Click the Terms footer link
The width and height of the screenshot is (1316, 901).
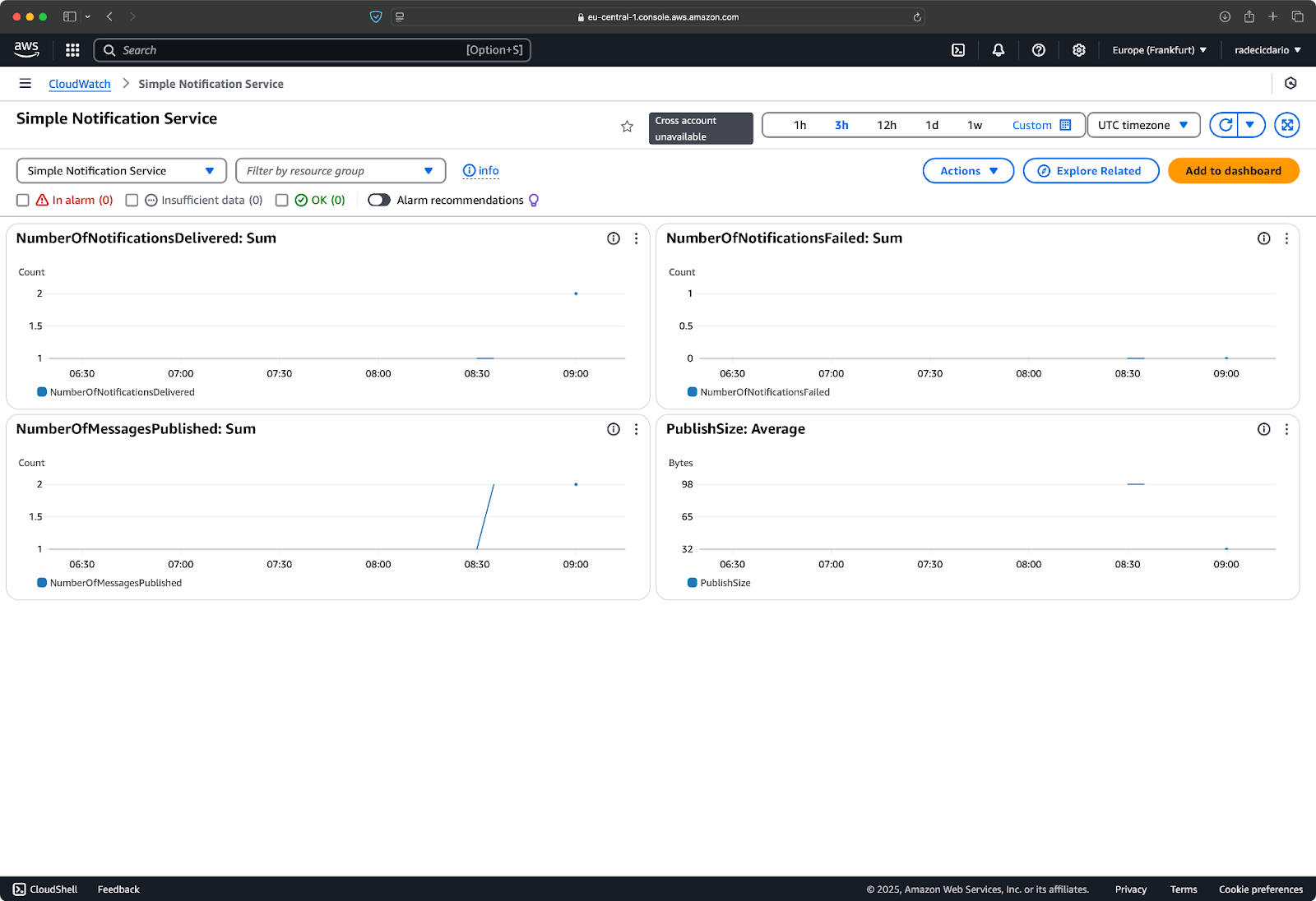1184,889
